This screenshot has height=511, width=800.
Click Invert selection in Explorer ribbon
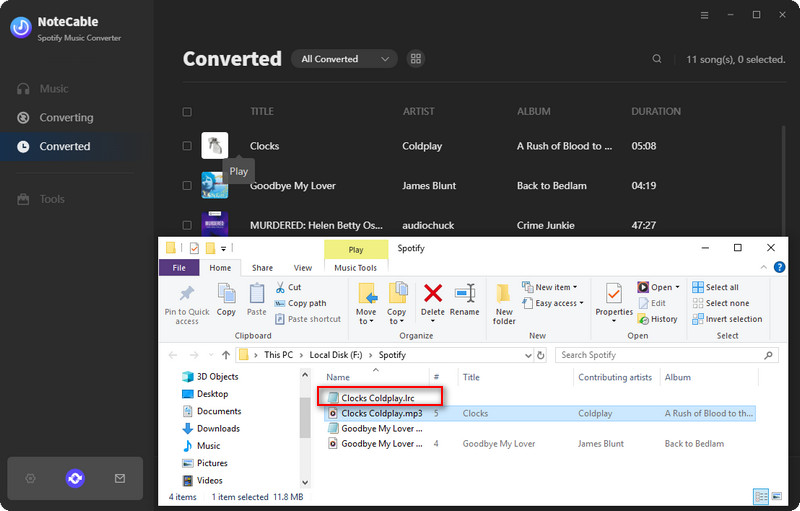(x=727, y=319)
